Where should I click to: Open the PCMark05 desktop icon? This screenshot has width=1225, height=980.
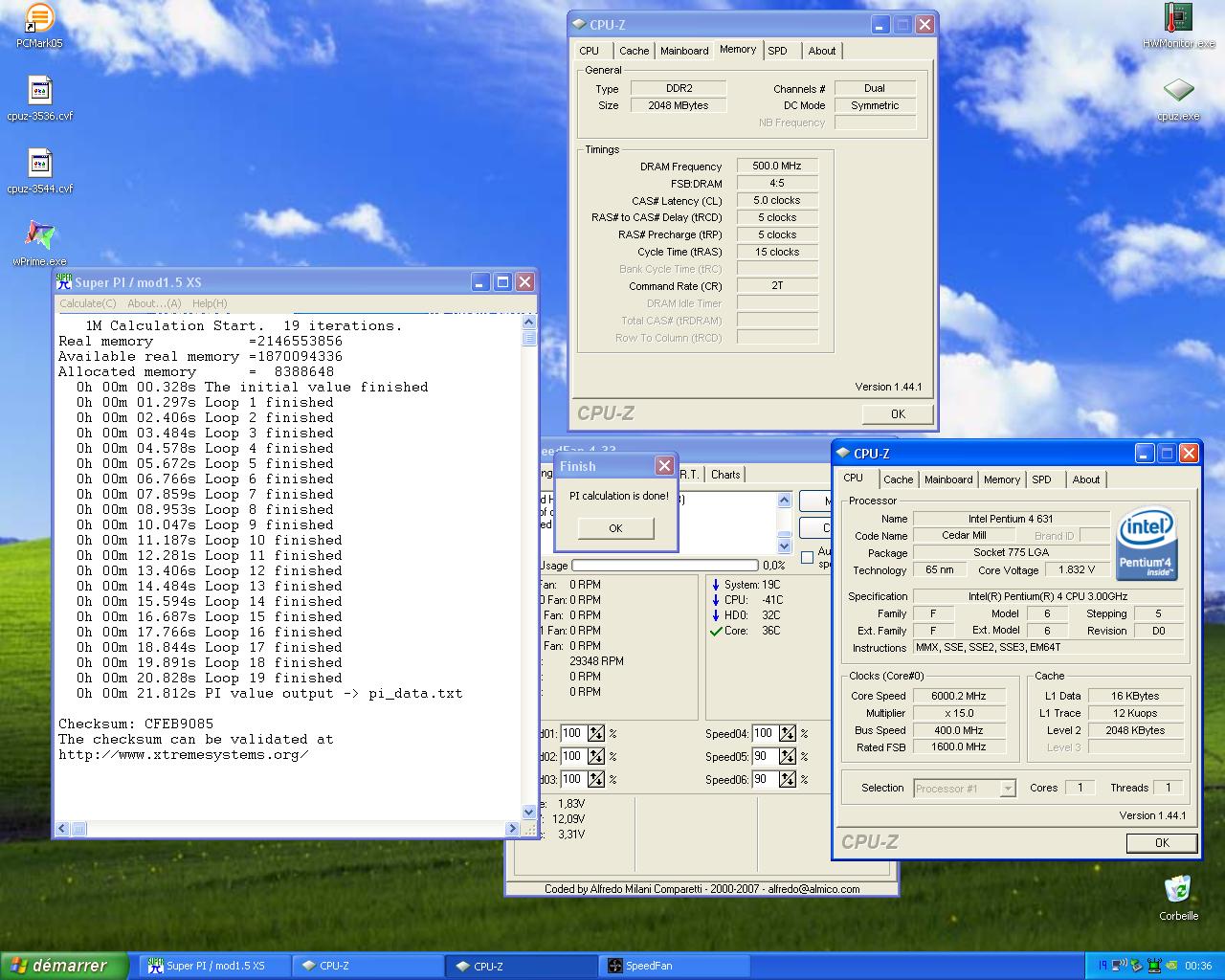(39, 27)
